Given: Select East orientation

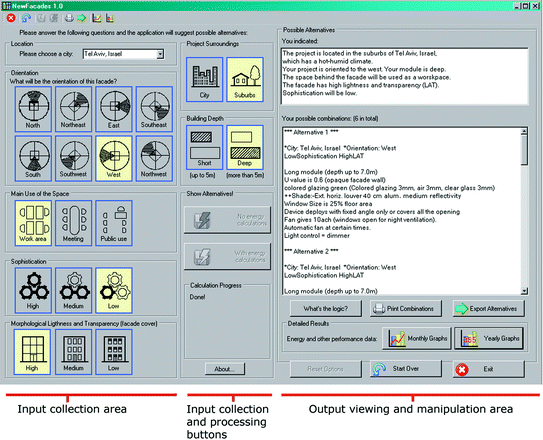Looking at the screenshot, I should click(x=114, y=109).
